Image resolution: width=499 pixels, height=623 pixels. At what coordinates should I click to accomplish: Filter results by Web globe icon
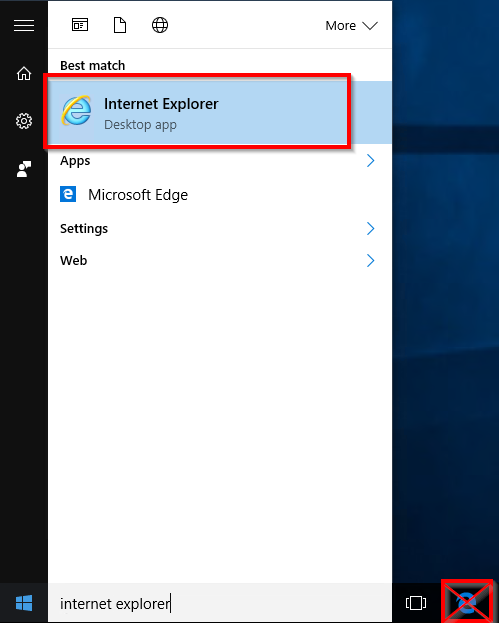160,25
